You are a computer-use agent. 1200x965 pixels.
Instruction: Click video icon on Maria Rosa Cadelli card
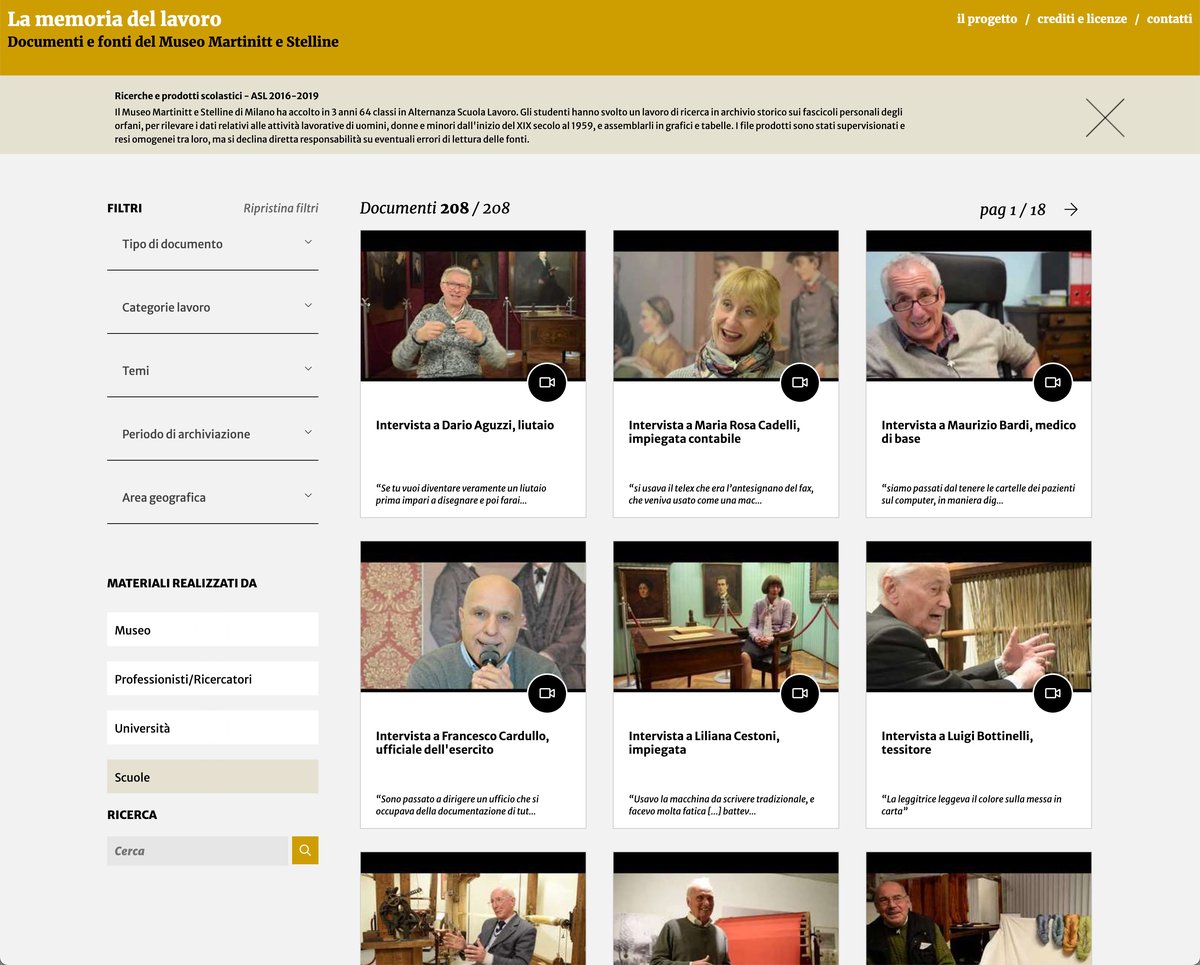[x=800, y=382]
